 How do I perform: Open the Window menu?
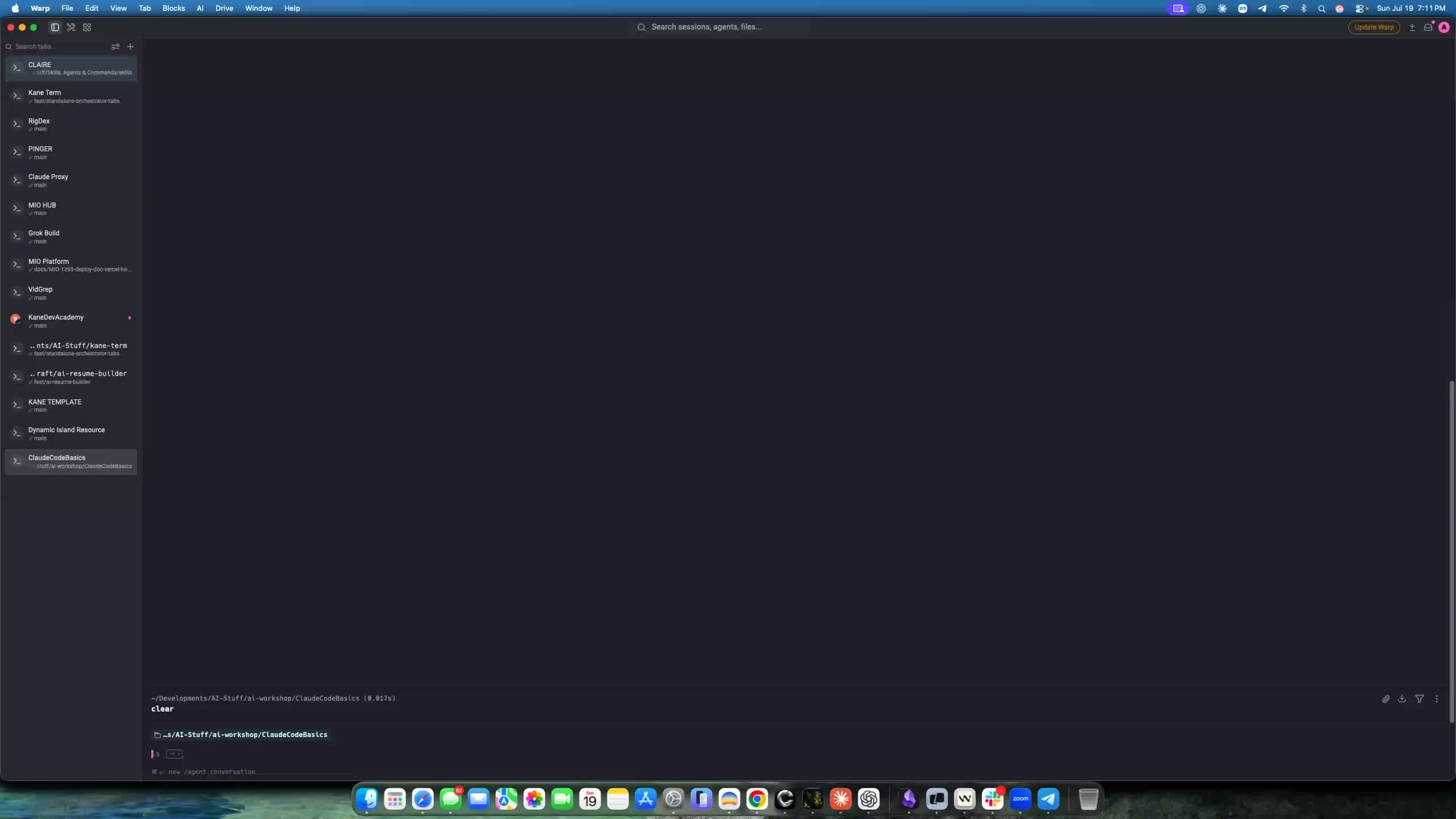click(x=259, y=8)
